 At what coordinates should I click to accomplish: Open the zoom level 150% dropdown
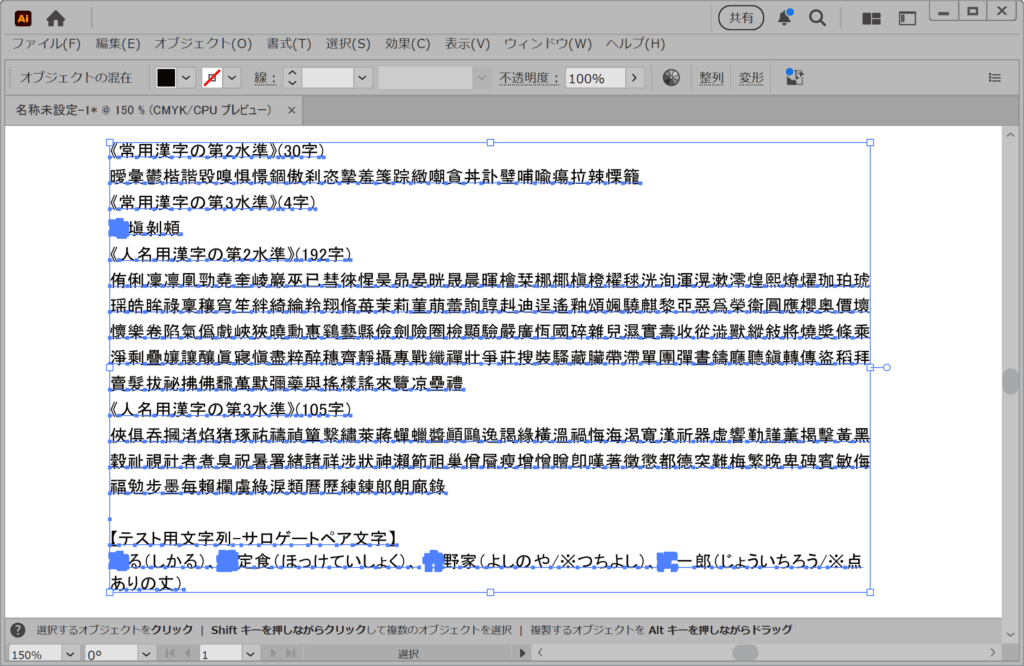coord(70,654)
